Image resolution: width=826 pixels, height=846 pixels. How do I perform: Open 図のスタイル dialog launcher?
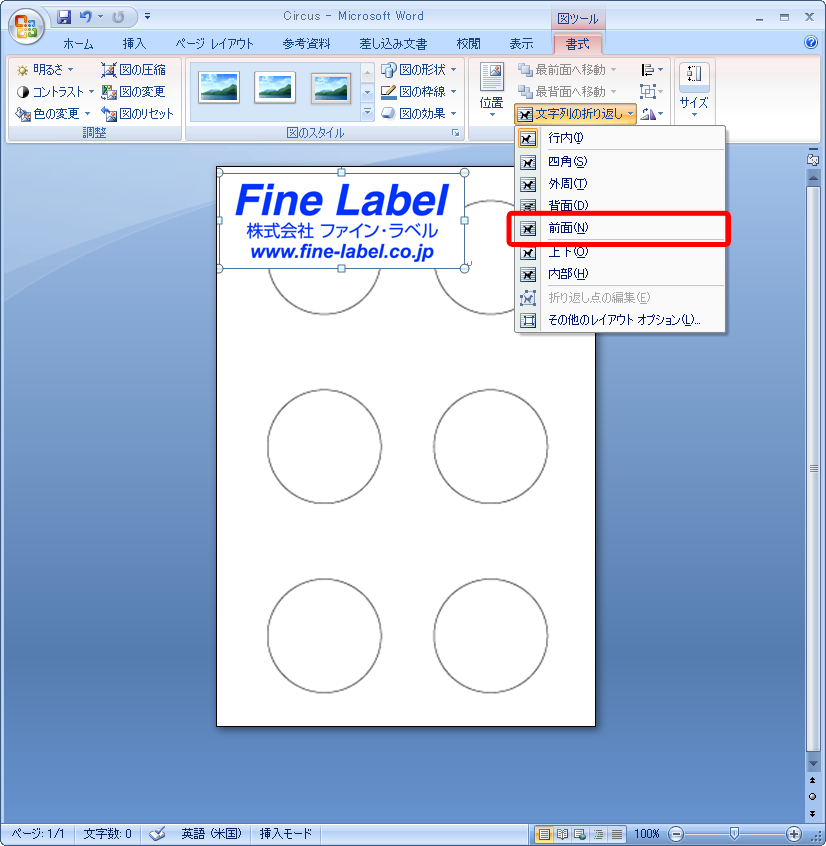(455, 133)
